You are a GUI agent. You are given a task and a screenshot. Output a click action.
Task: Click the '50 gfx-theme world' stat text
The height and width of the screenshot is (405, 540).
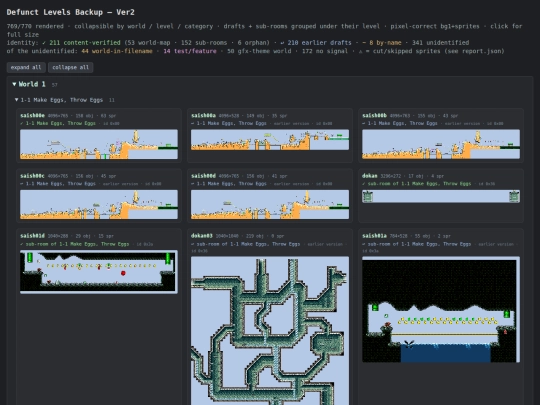coord(259,51)
